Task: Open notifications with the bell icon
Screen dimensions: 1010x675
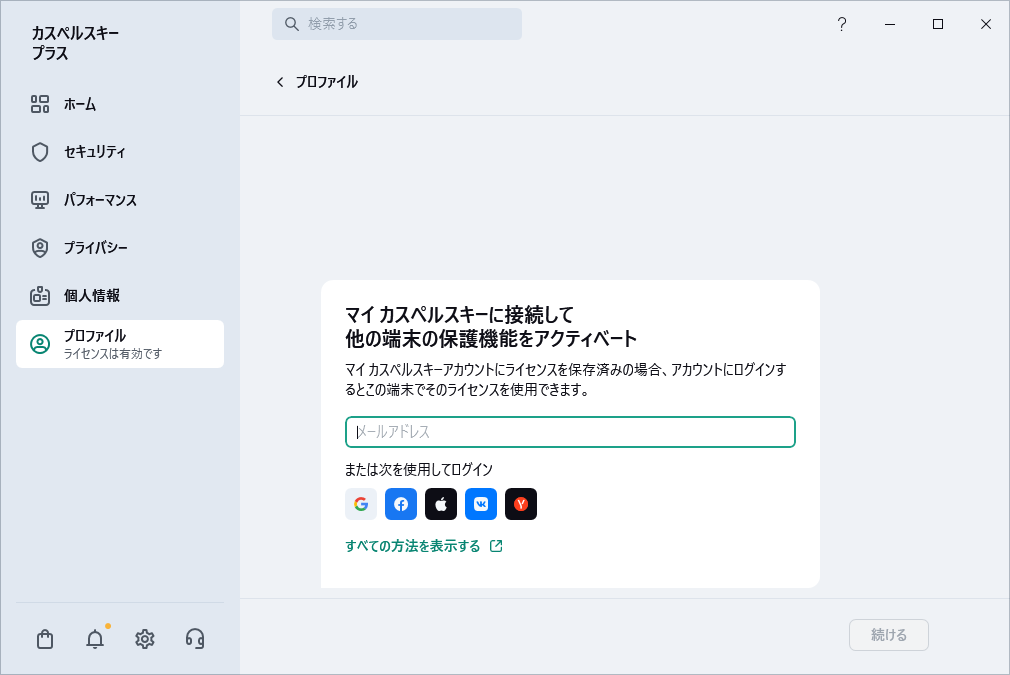Action: [94, 638]
